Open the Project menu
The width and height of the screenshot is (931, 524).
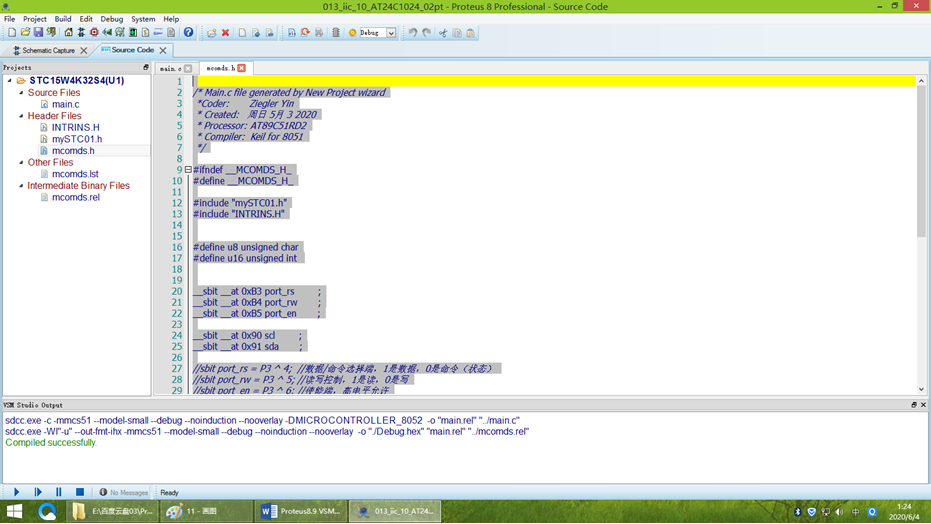click(34, 19)
